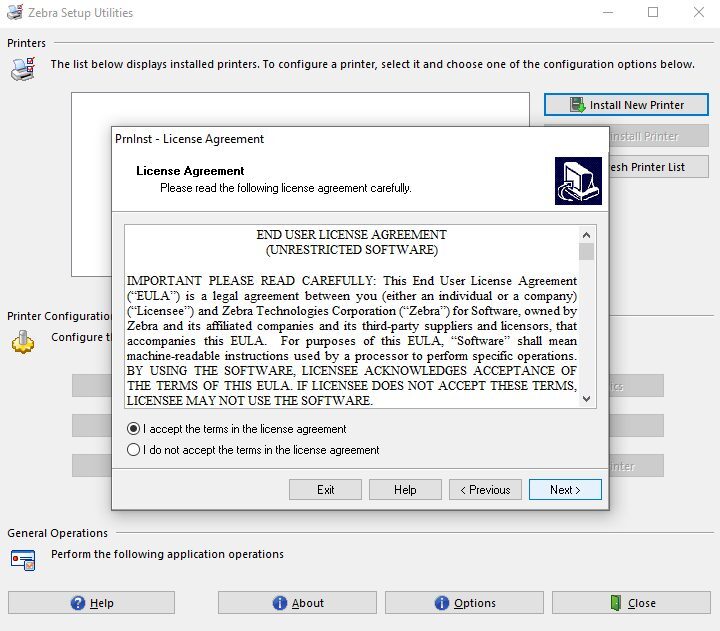Click the green door icon on Close button
The width and height of the screenshot is (720, 631).
click(616, 603)
